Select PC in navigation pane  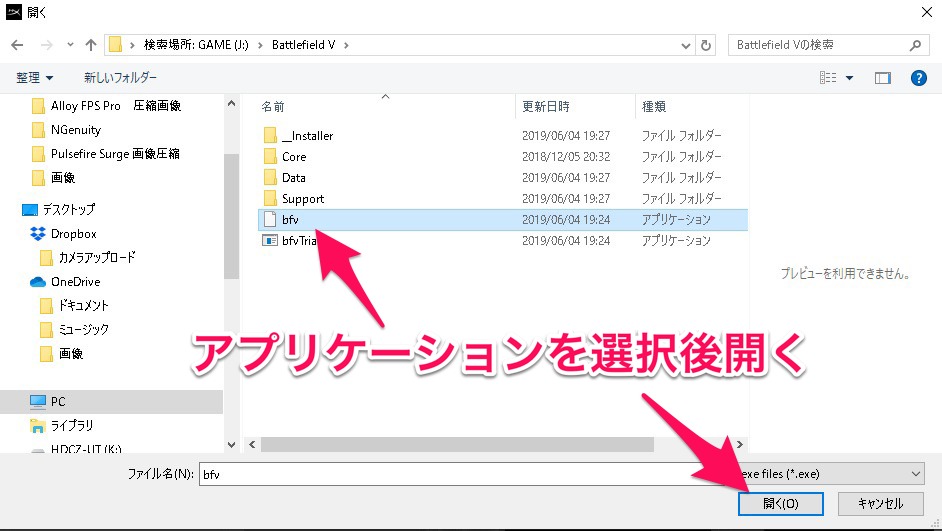click(x=111, y=401)
